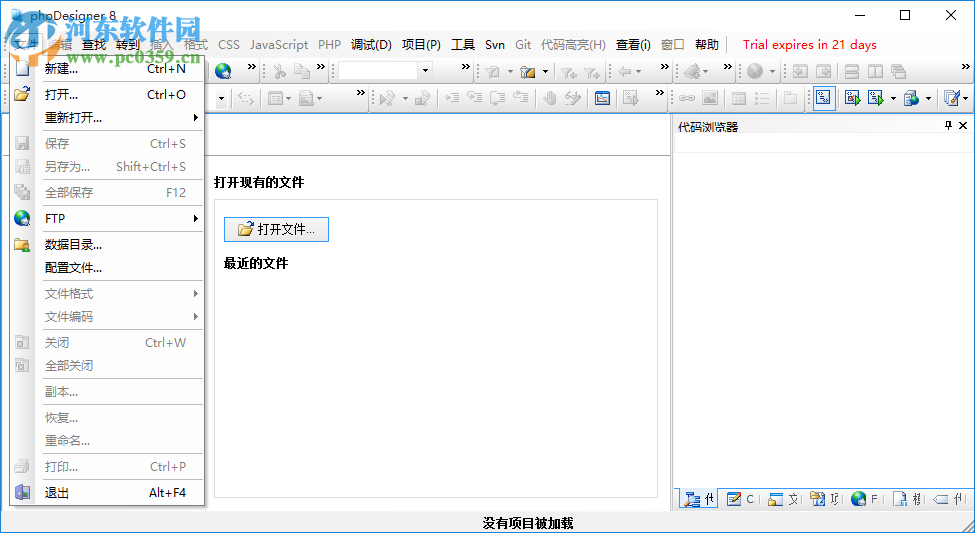Click the server with globe toolbar icon
Viewport: 975px width, 533px height.
coord(912,98)
